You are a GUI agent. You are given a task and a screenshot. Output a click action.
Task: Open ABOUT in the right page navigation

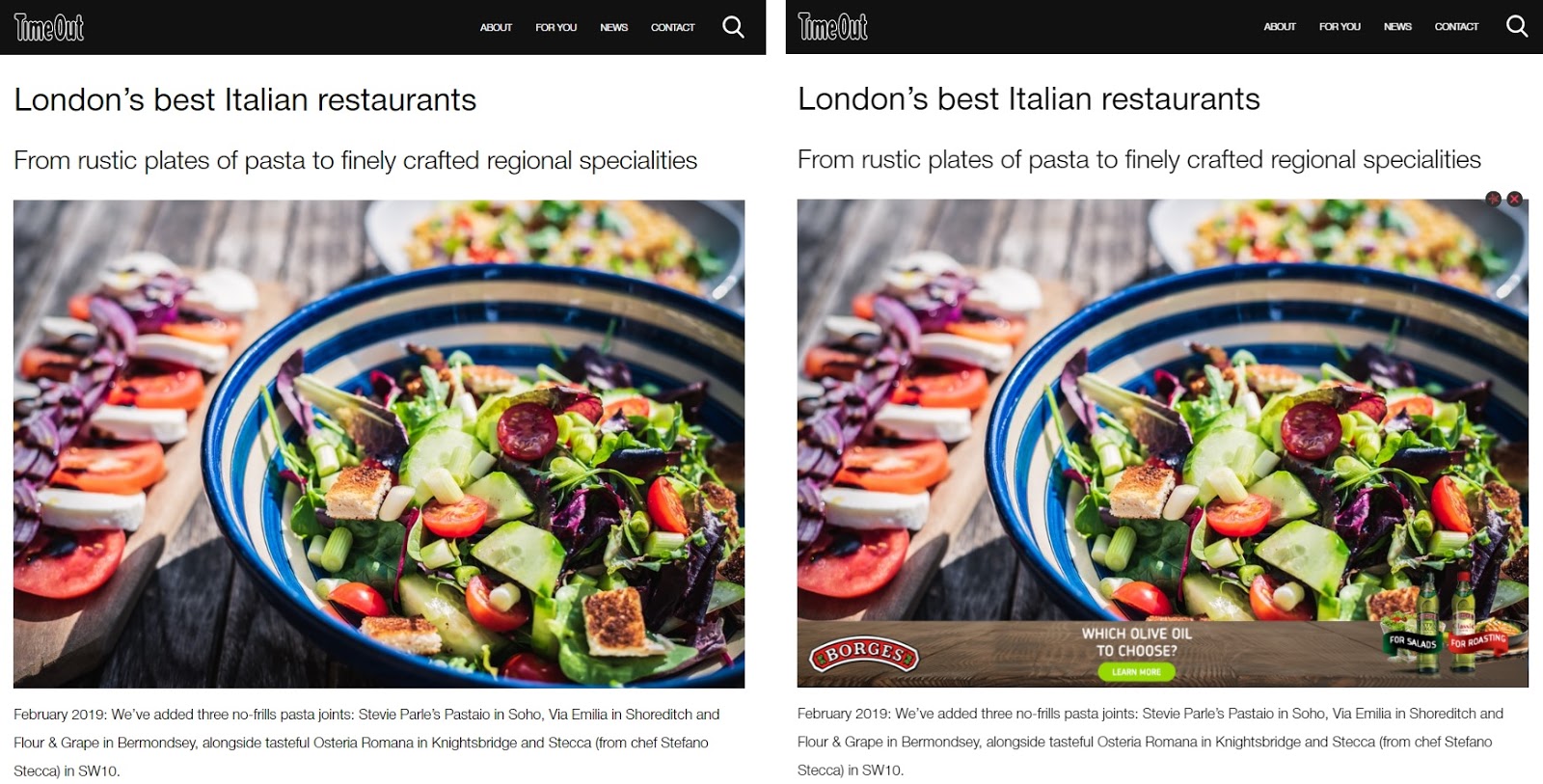[x=1280, y=26]
